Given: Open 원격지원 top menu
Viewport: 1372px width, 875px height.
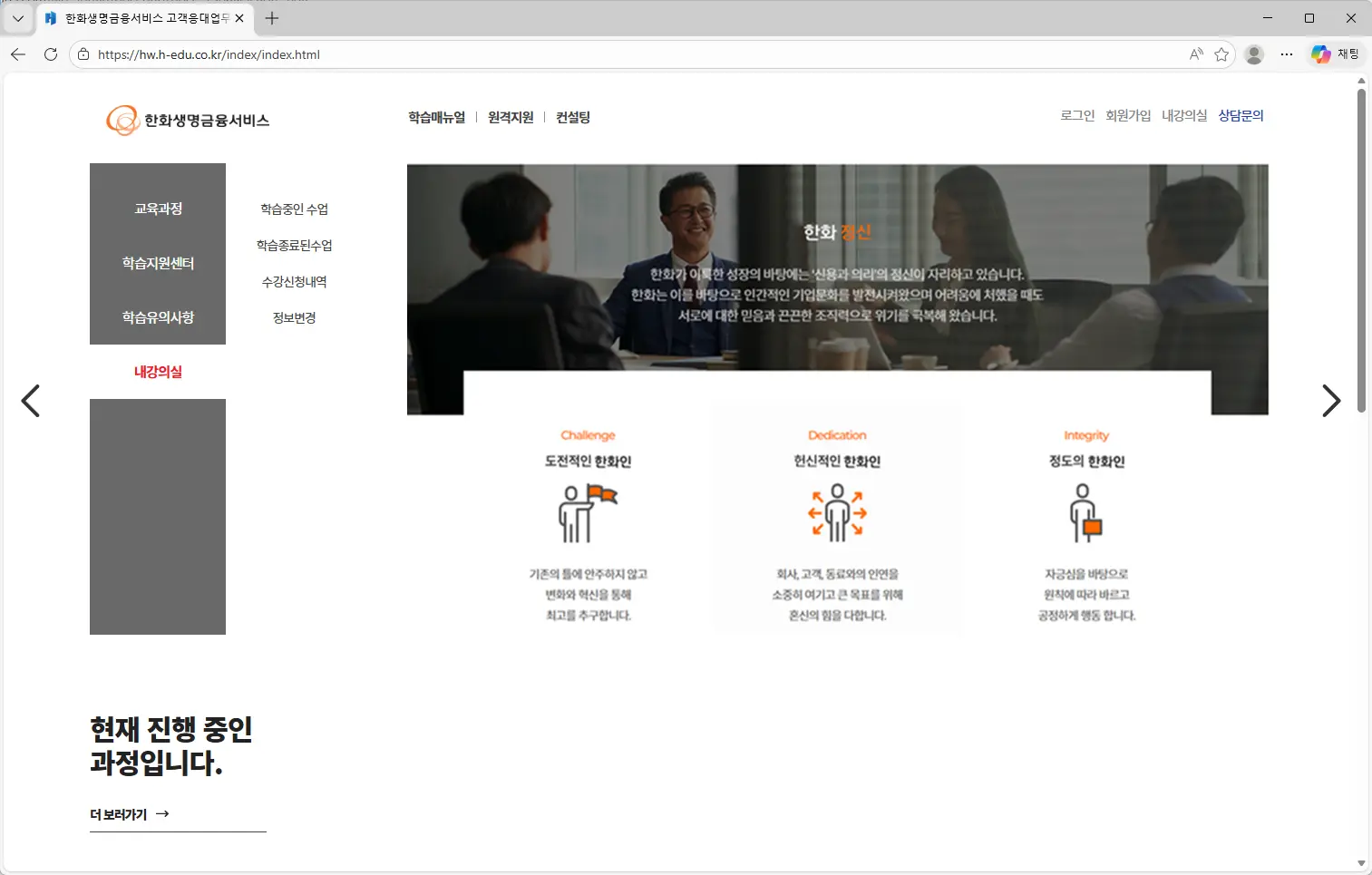Looking at the screenshot, I should tap(511, 117).
